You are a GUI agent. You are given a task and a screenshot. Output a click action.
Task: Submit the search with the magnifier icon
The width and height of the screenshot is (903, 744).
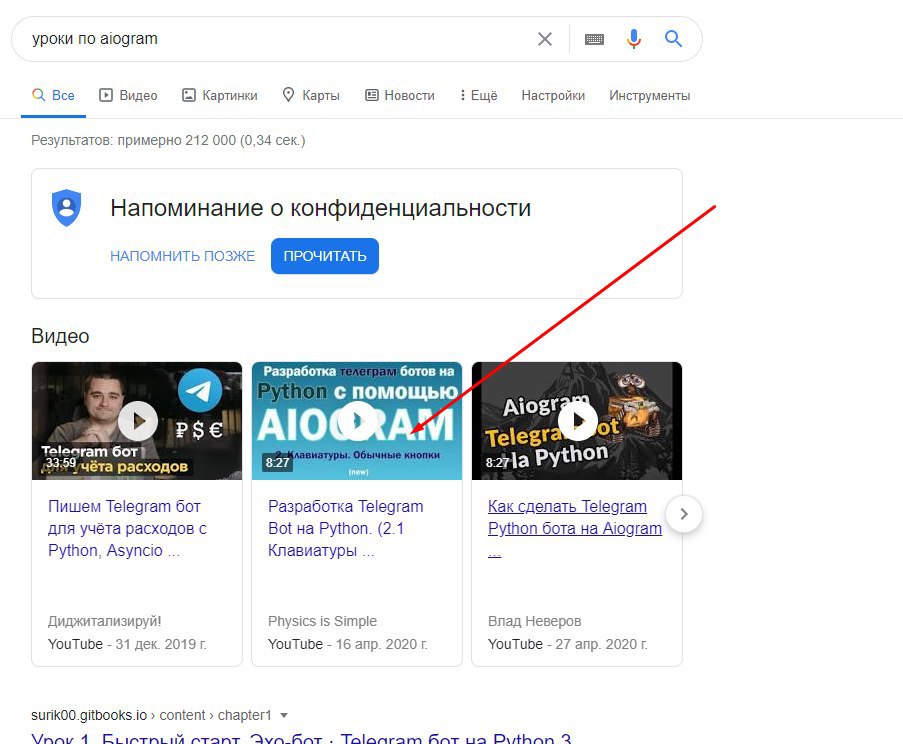click(673, 39)
